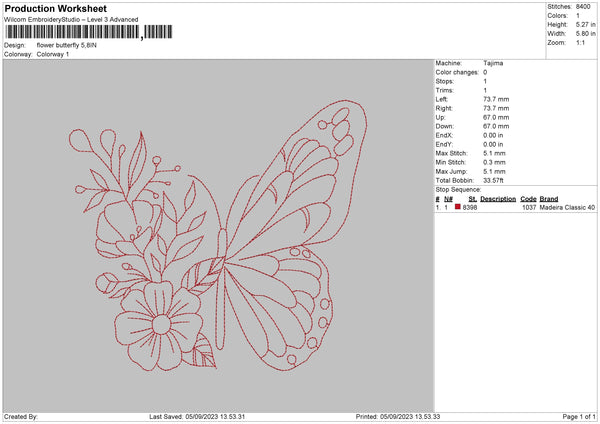Image resolution: width=600 pixels, height=424 pixels.
Task: Select the Madeira Classic 40 brand entry
Action: [567, 207]
